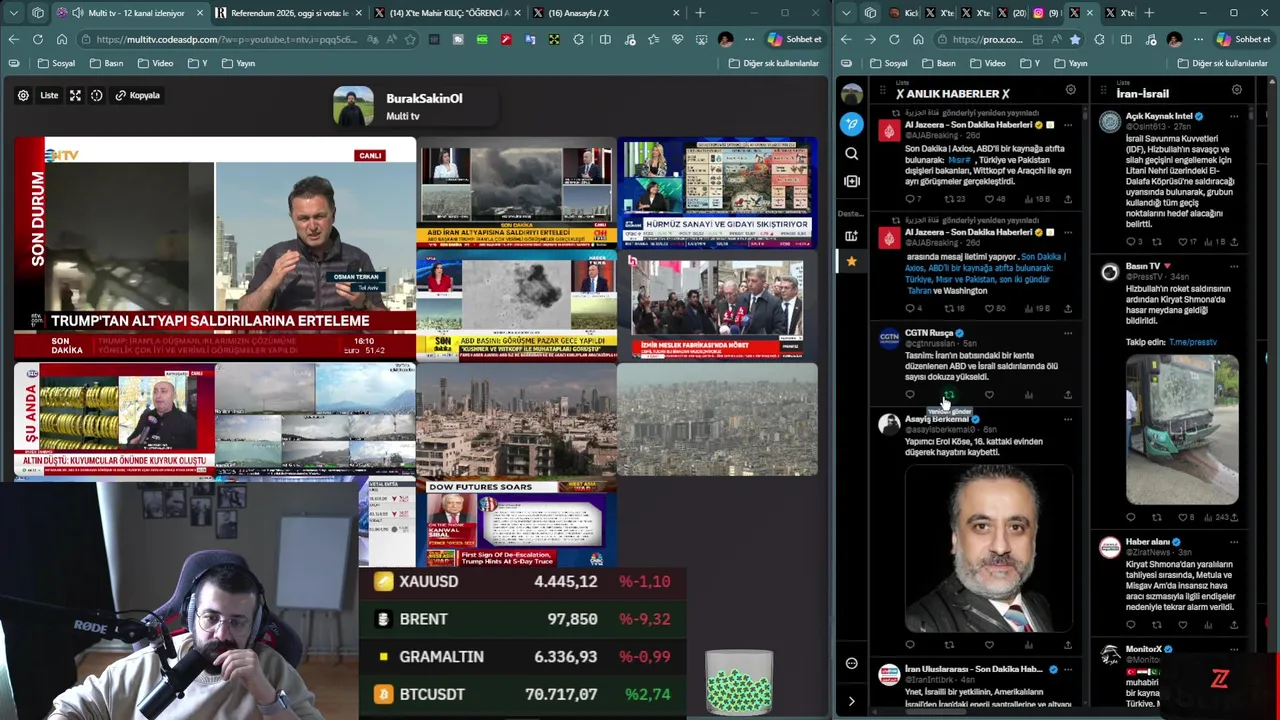Expand tab search dropdown in left browser
The width and height of the screenshot is (1280, 720).
coord(14,13)
